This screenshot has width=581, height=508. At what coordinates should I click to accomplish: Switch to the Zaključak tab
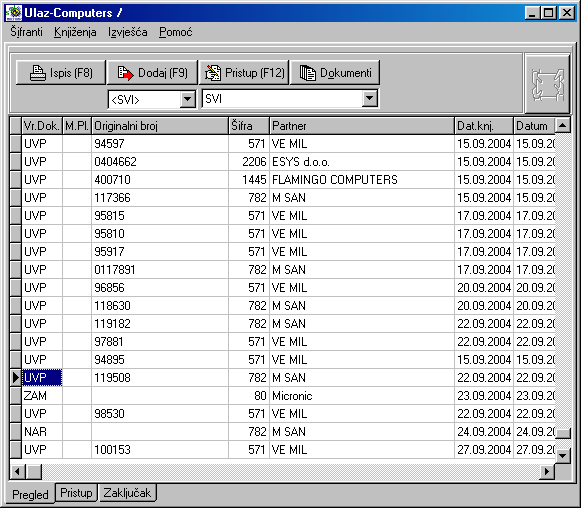tap(127, 493)
